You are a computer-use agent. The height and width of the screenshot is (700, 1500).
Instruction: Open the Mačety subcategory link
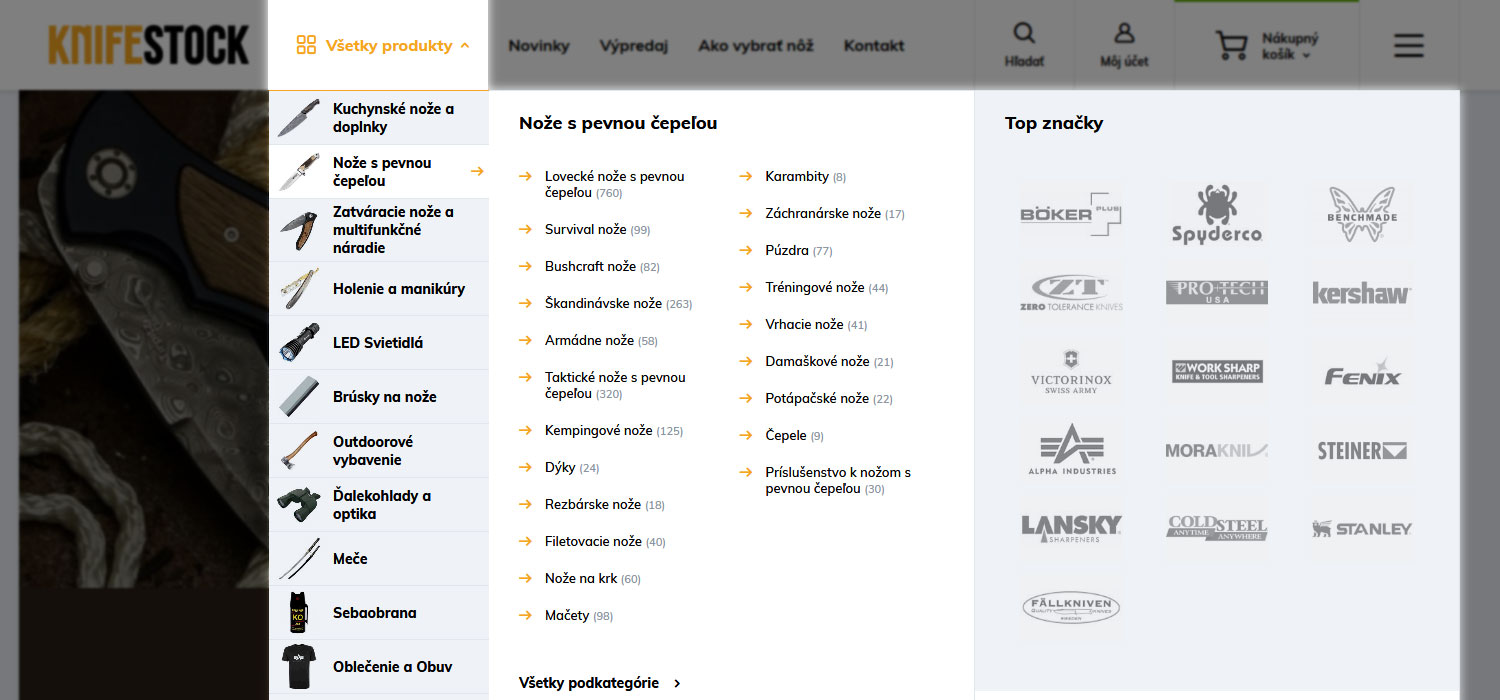567,616
